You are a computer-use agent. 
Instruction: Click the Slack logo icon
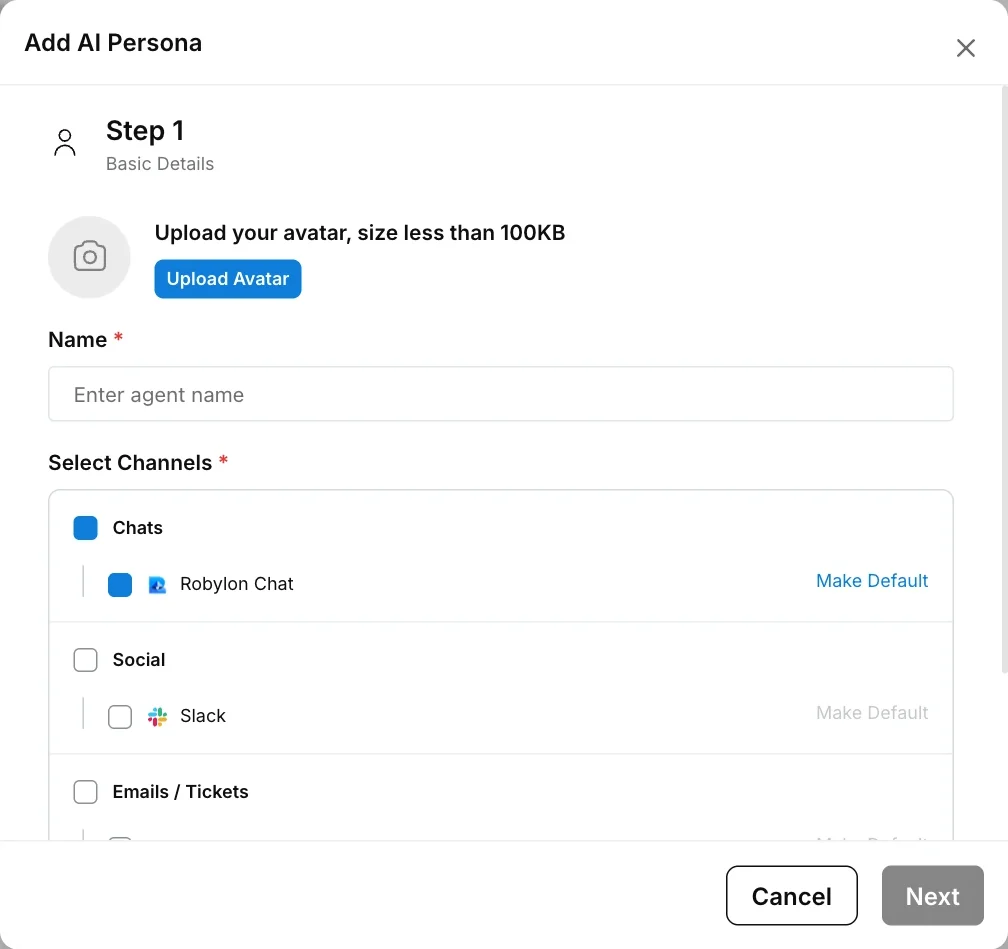[x=157, y=716]
